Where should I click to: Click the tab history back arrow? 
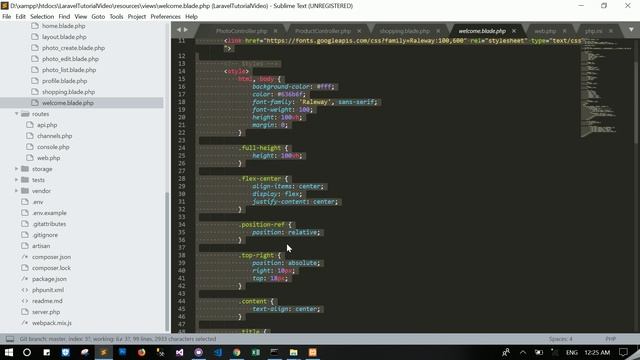[x=178, y=30]
